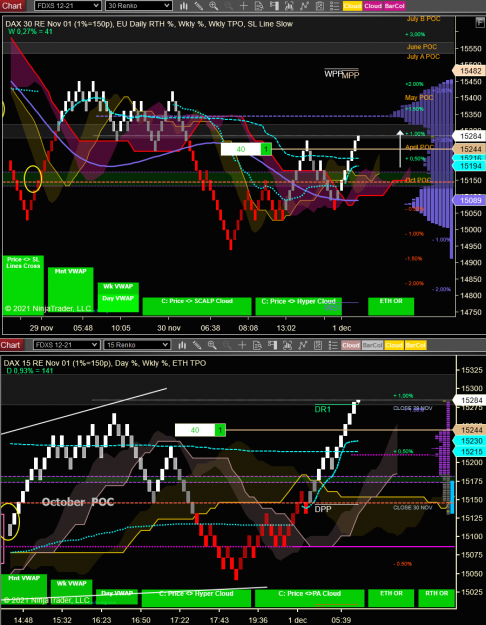Screen dimensions: 486x625
Task: Open Strategies in top chart toolbar
Action: point(319,6)
